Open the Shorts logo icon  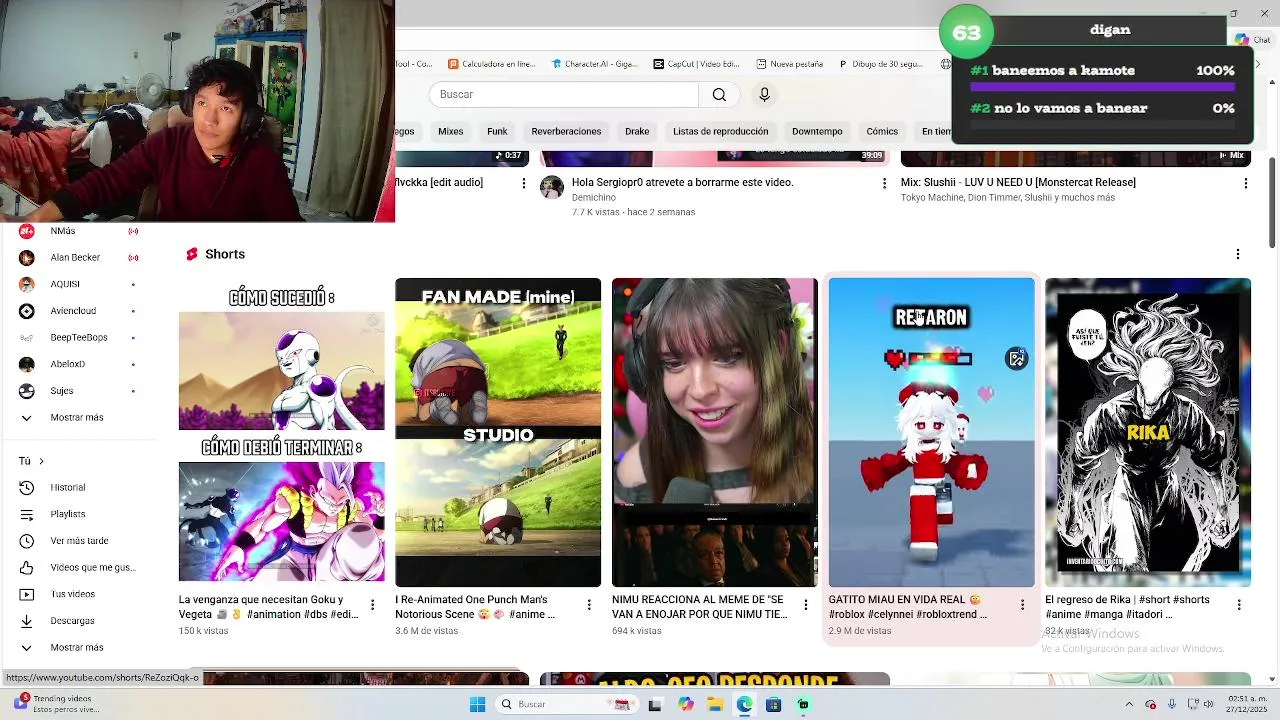192,254
